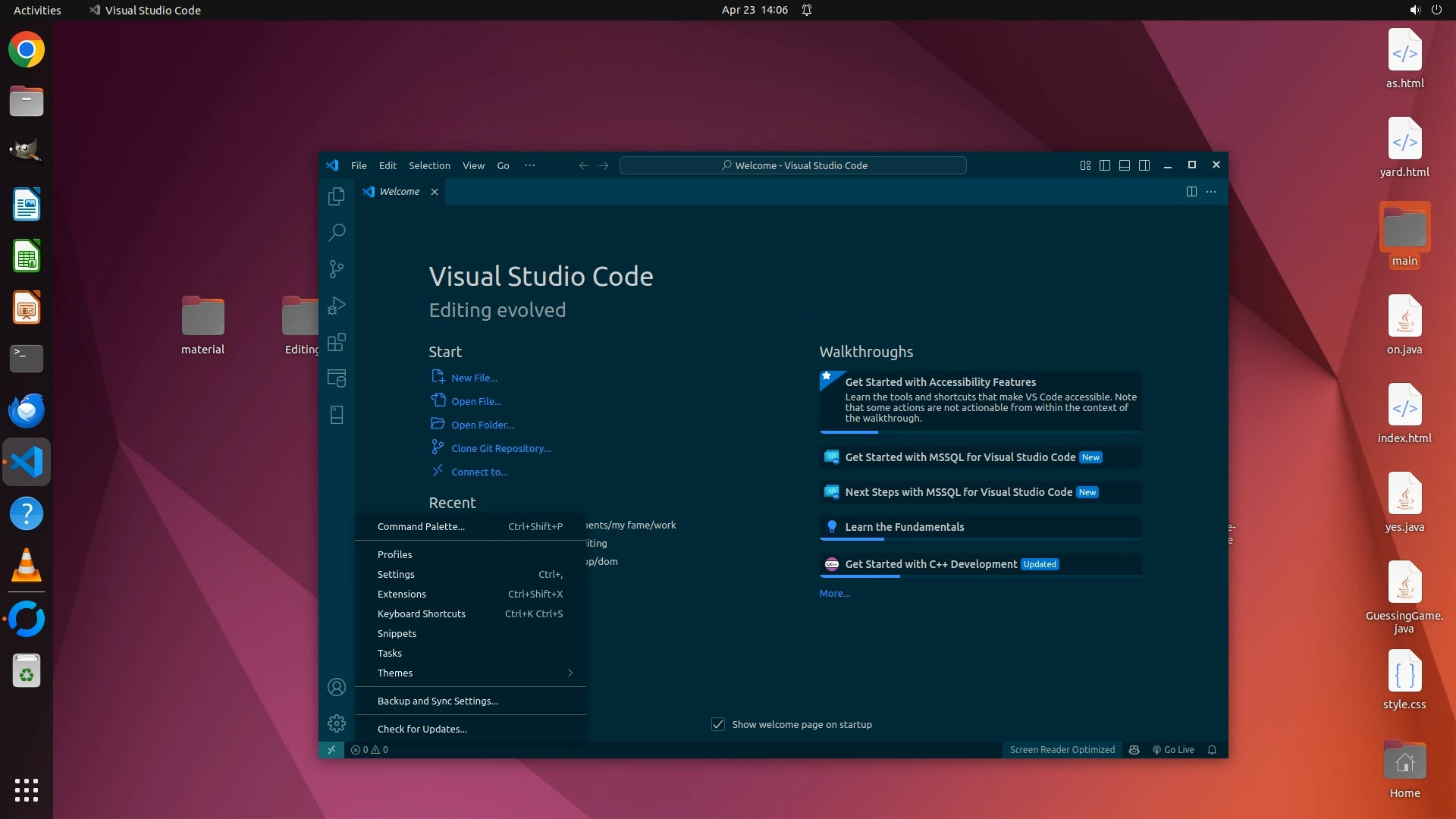Open Source Control view icon
Viewport: 1456px width, 819px height.
[x=337, y=269]
